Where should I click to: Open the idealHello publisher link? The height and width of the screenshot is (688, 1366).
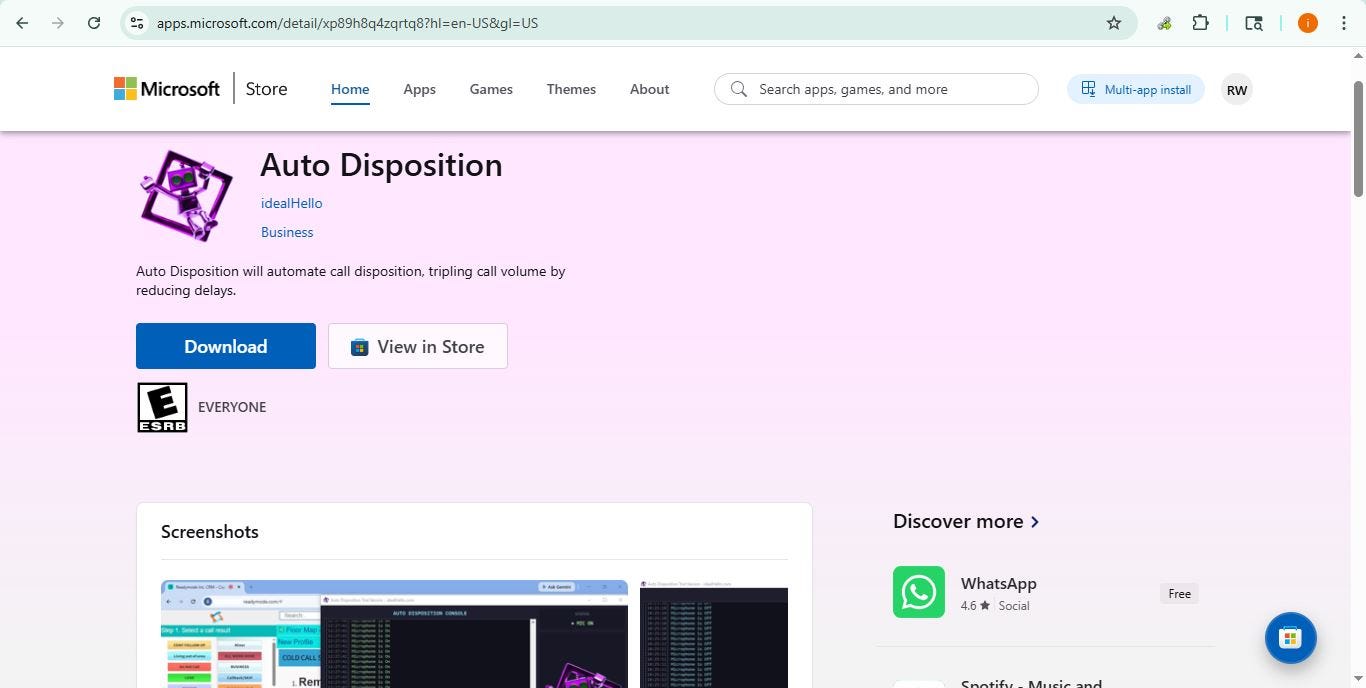(x=291, y=203)
